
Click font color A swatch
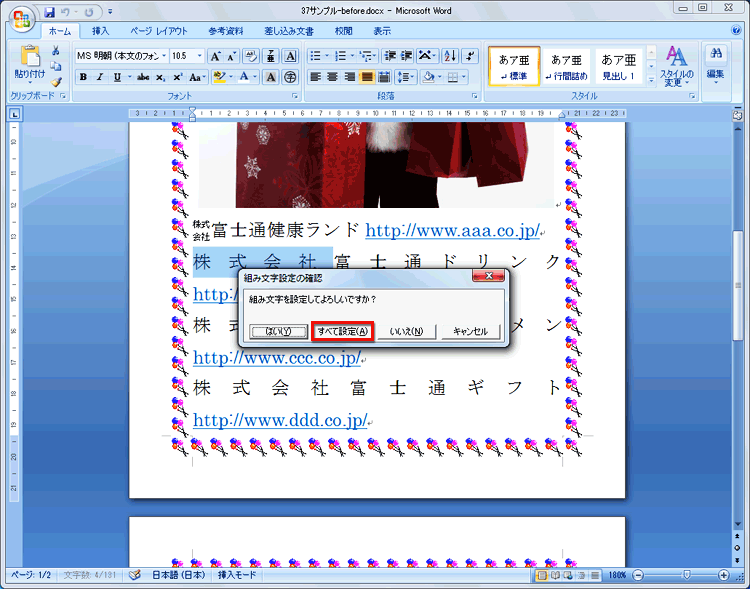coord(244,77)
